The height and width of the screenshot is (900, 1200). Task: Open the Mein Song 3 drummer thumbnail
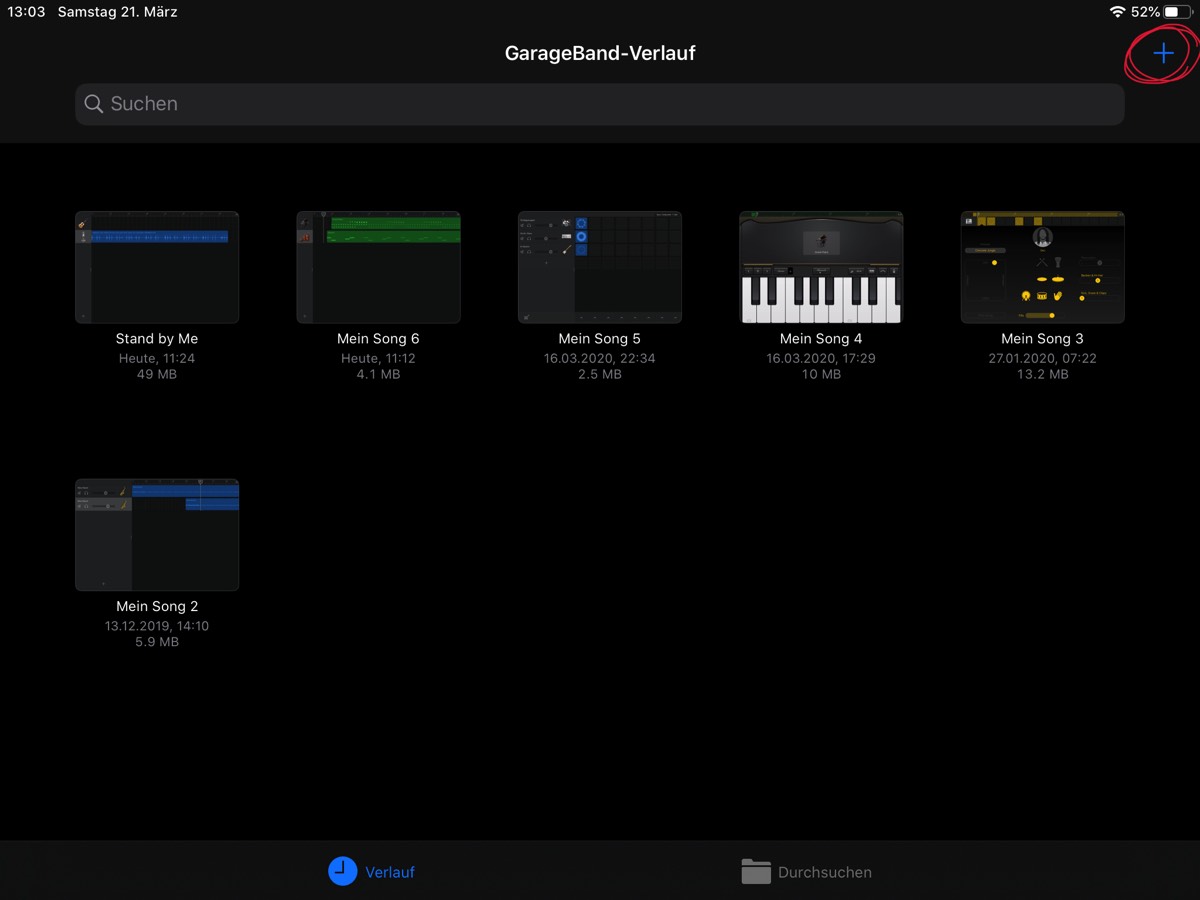tap(1042, 267)
